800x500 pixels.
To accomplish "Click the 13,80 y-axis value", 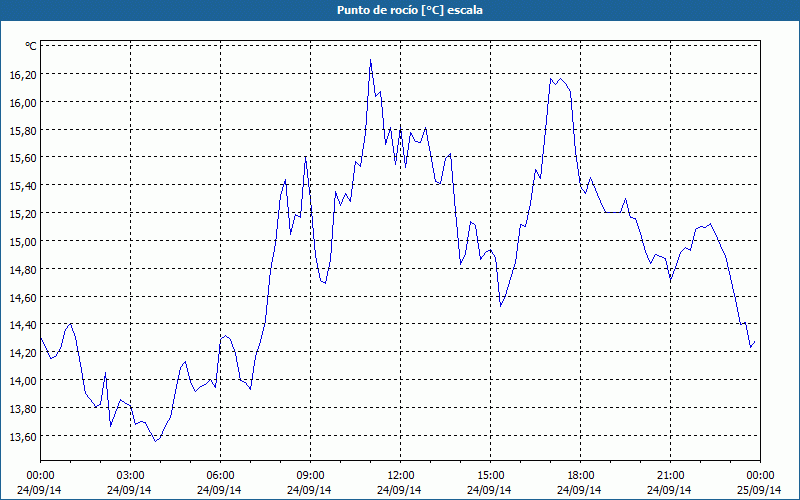I will (23, 409).
